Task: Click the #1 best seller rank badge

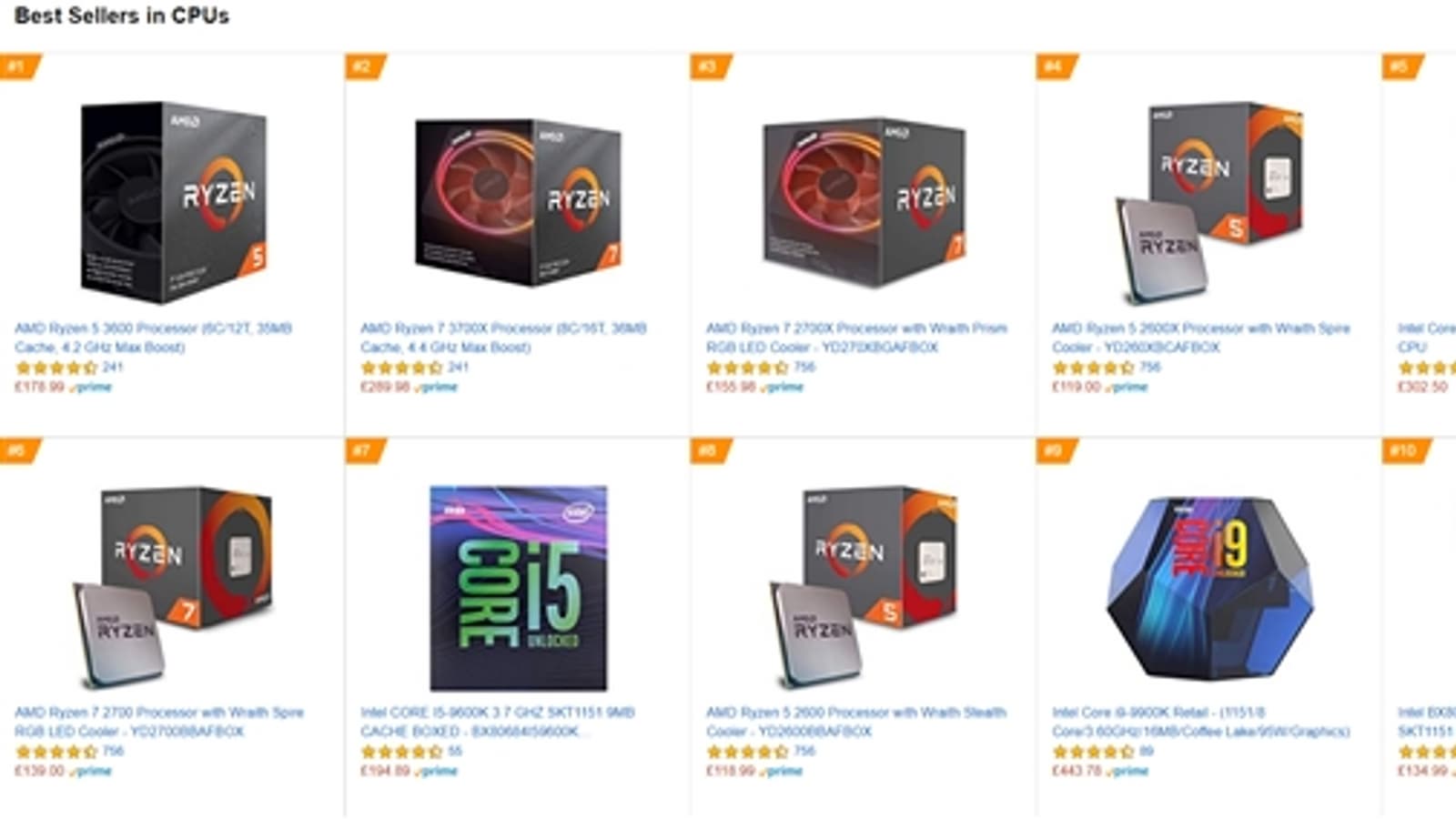Action: (20, 66)
